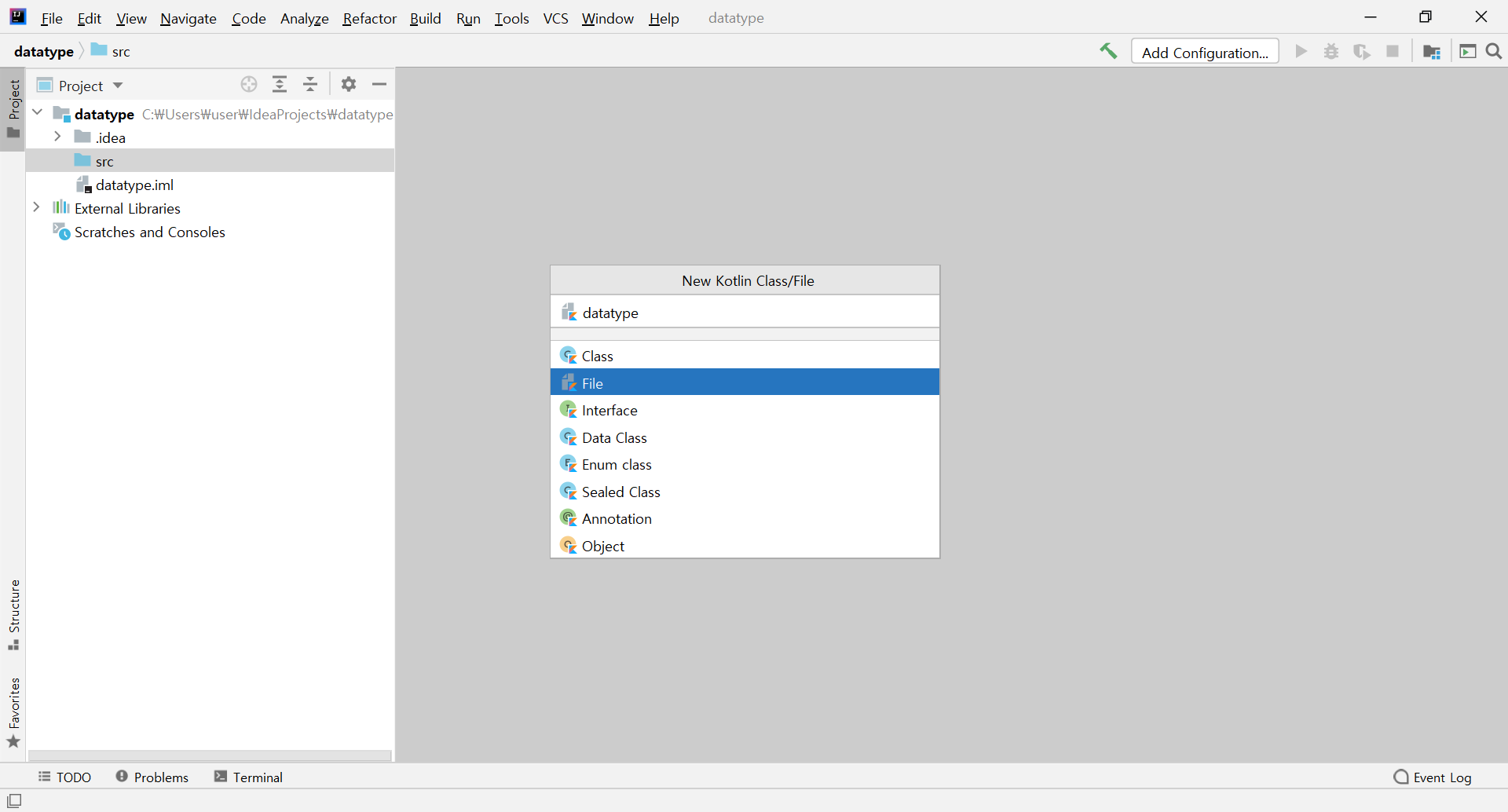Select Interface in the New Kotlin list
This screenshot has width=1508, height=812.
pyautogui.click(x=745, y=410)
